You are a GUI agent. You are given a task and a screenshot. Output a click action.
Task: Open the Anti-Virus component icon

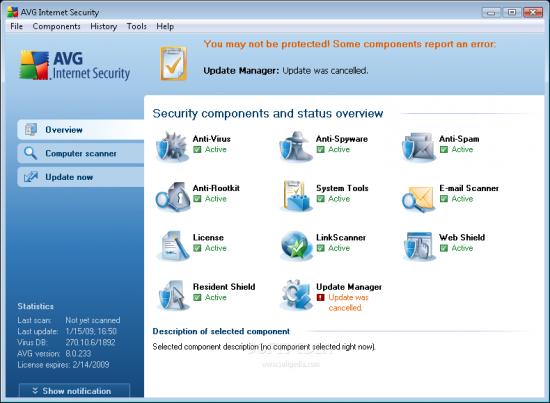pos(172,147)
